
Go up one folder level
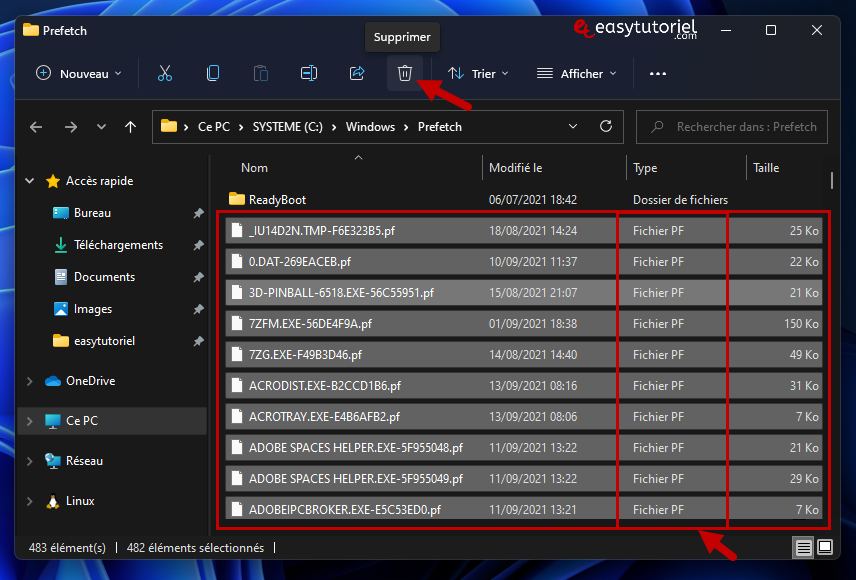pyautogui.click(x=130, y=127)
